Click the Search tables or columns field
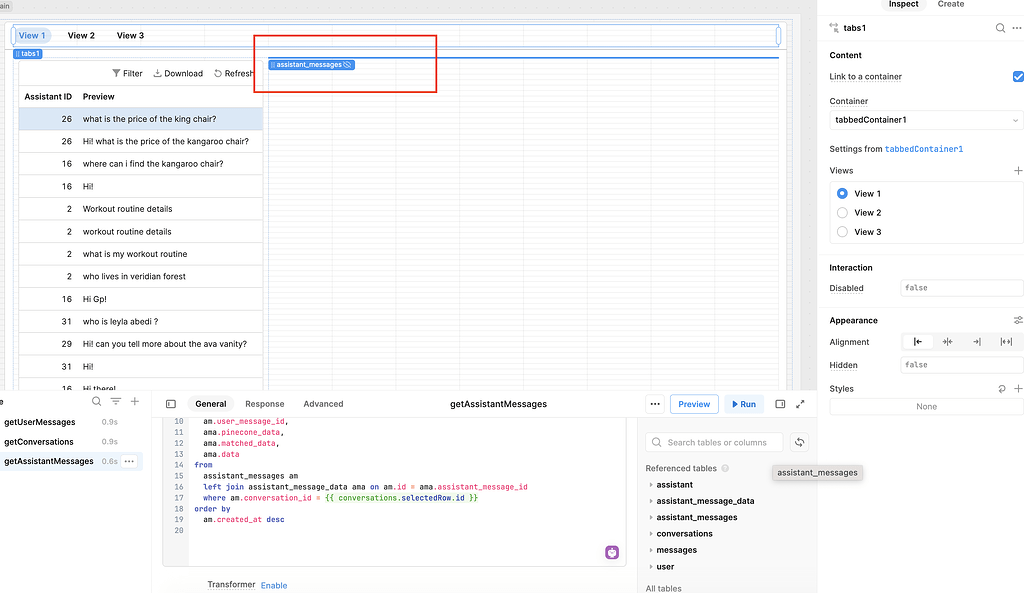This screenshot has height=593, width=1024. click(714, 442)
